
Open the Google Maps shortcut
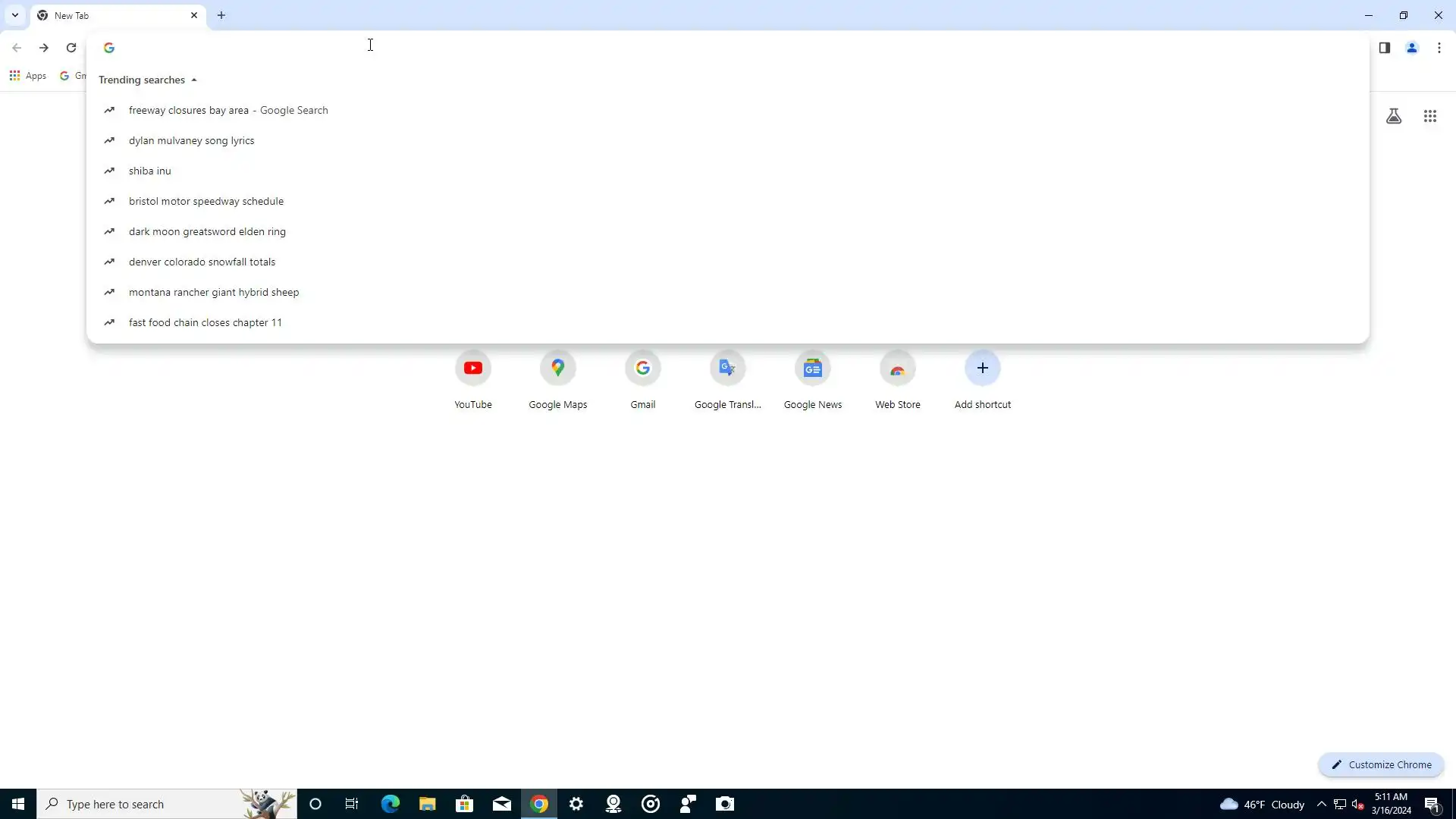tap(558, 369)
